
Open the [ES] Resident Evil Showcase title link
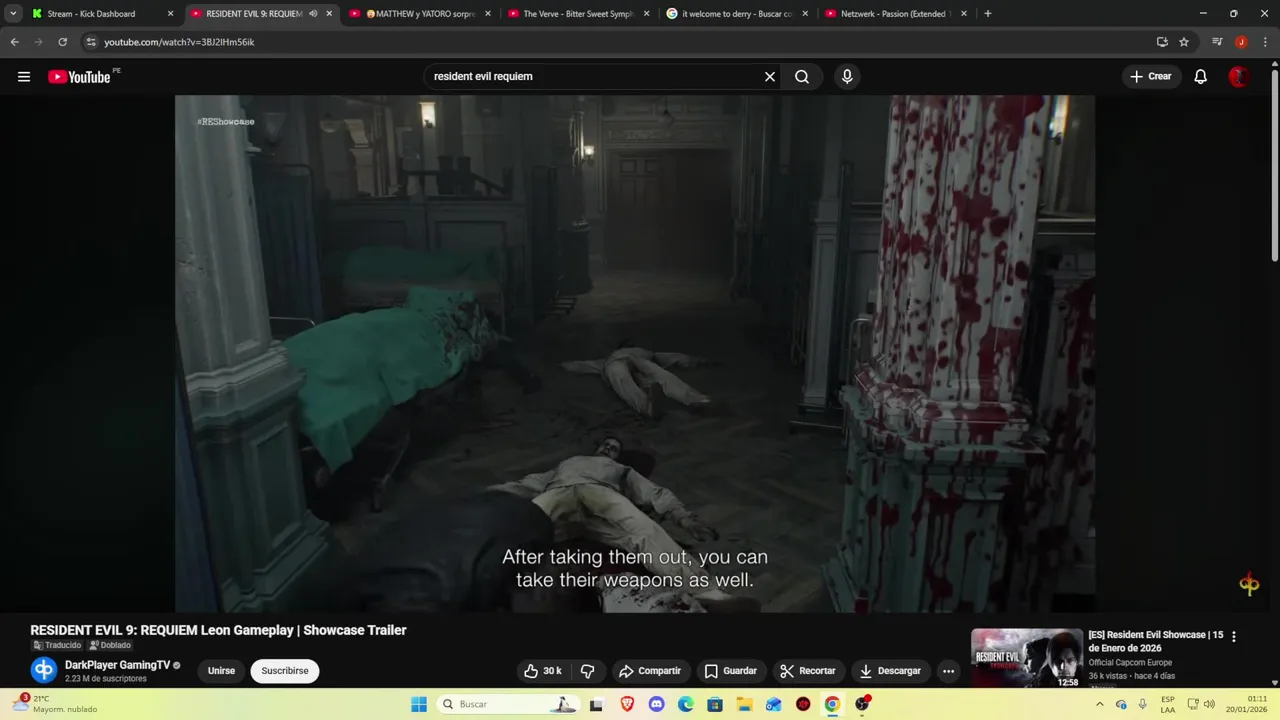pyautogui.click(x=1155, y=641)
